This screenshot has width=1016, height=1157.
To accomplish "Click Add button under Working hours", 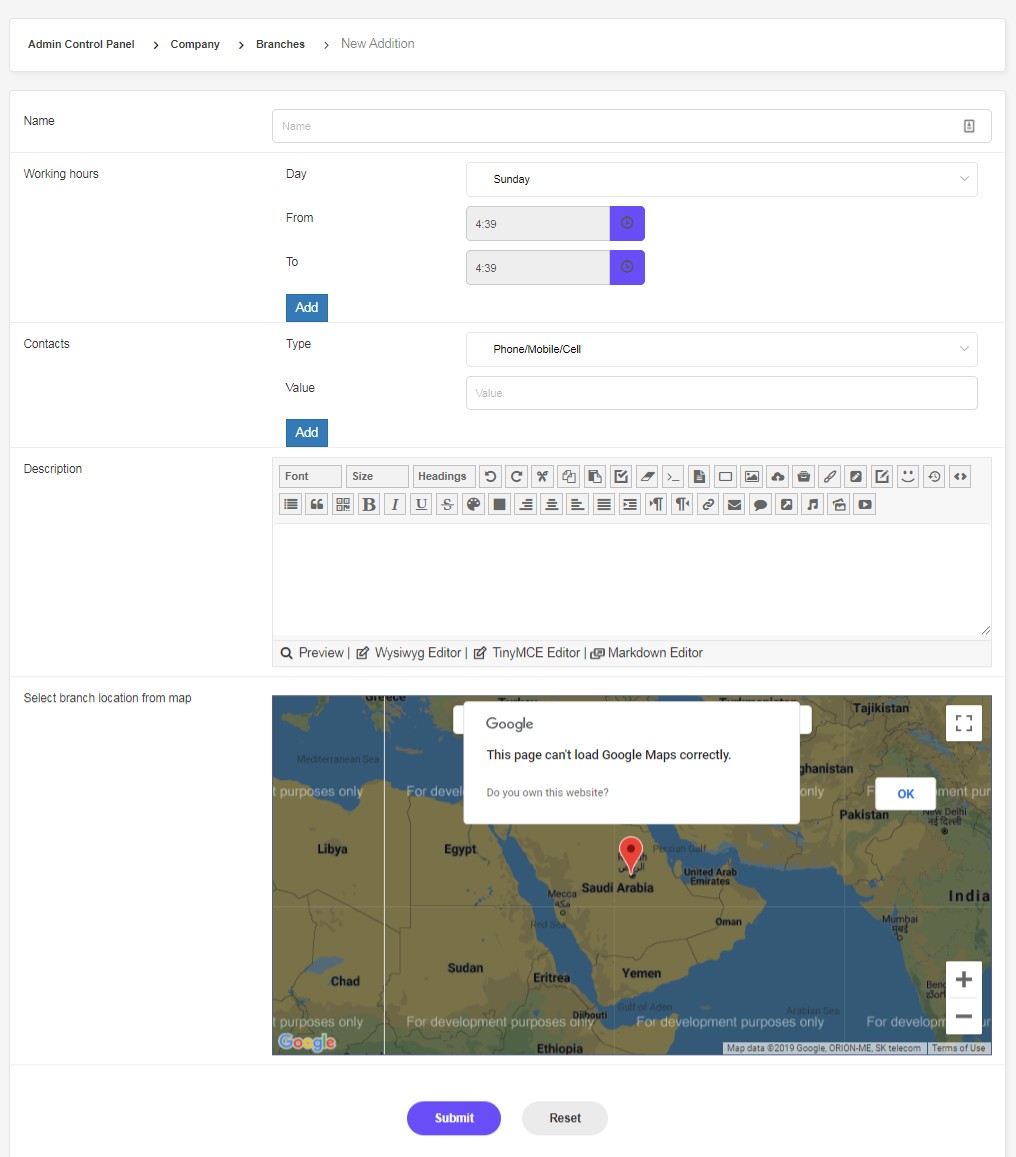I will (x=307, y=308).
